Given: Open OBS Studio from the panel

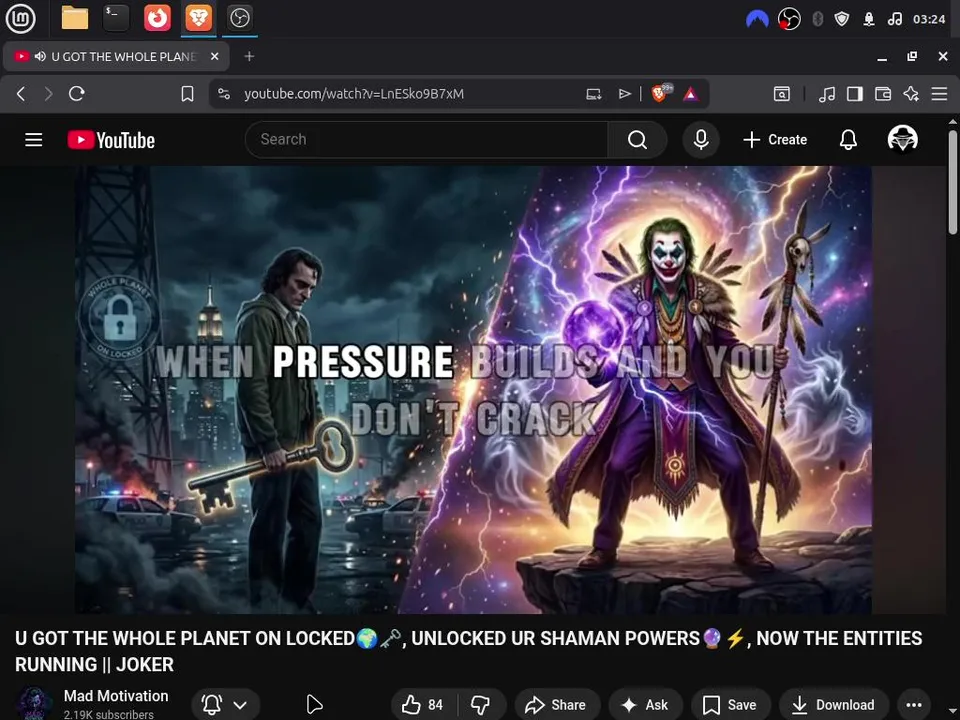Looking at the screenshot, I should (239, 18).
